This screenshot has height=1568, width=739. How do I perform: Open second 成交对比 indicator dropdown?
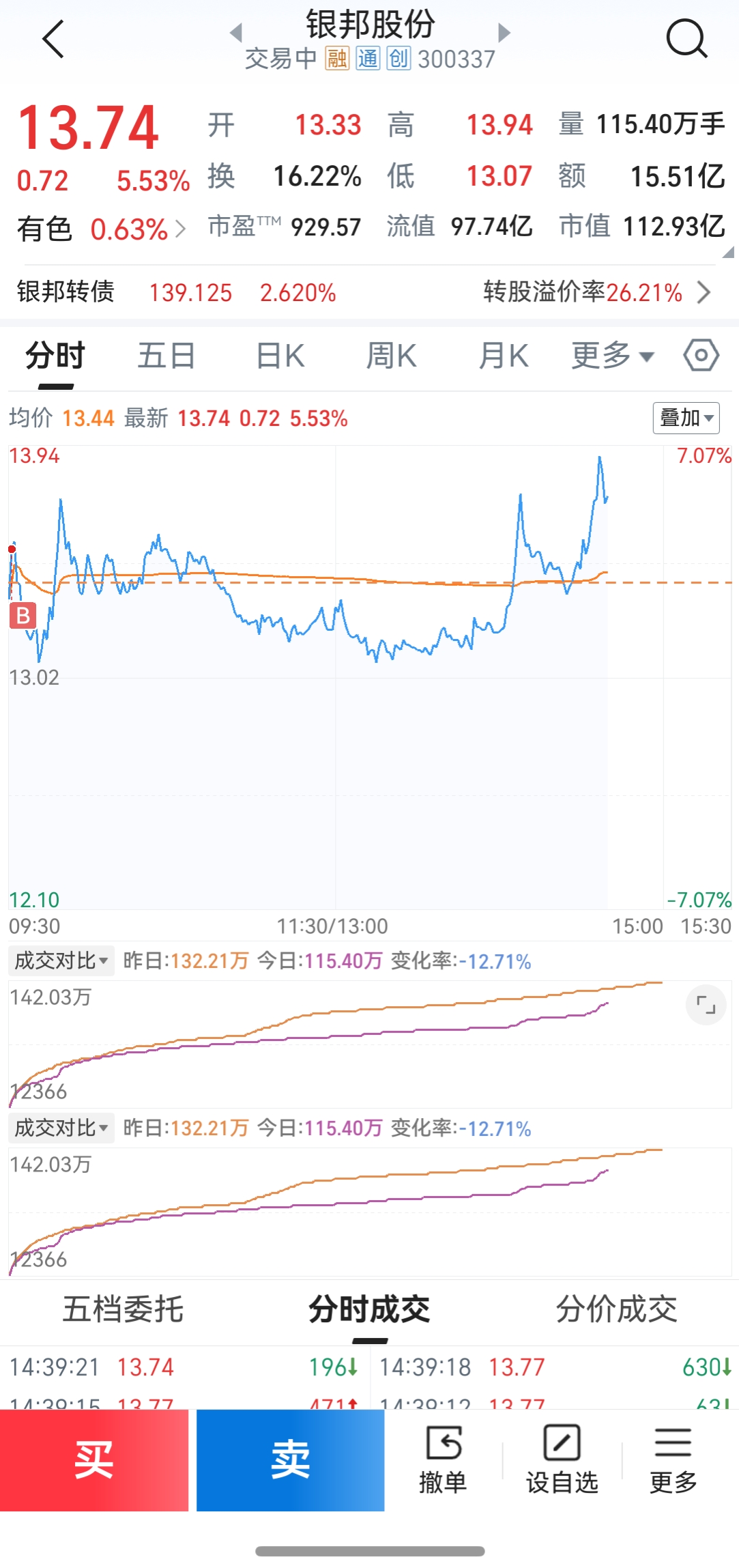point(61,1128)
